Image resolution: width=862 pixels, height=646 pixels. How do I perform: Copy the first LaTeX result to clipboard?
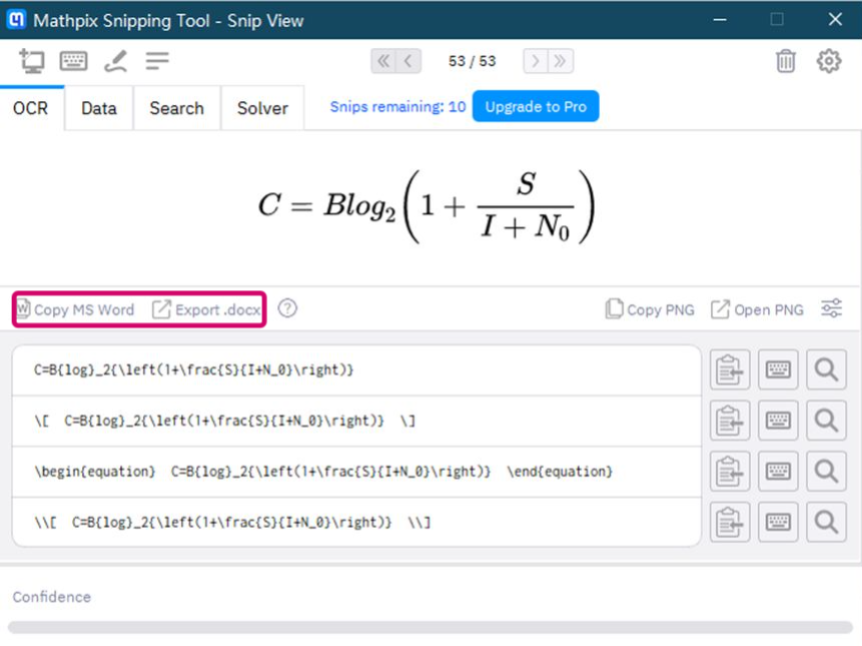click(x=729, y=368)
